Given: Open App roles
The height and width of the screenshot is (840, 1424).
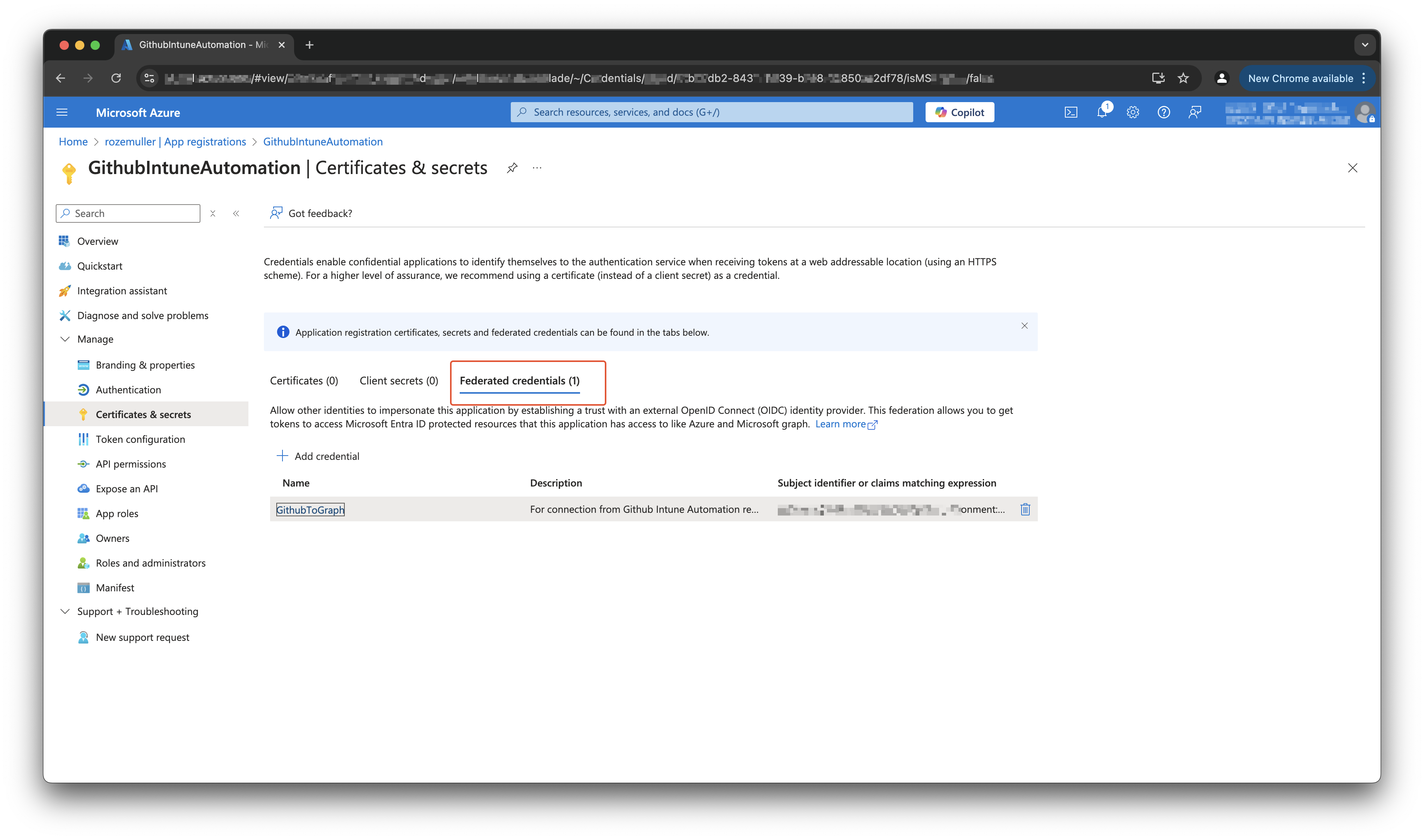Looking at the screenshot, I should tap(116, 513).
